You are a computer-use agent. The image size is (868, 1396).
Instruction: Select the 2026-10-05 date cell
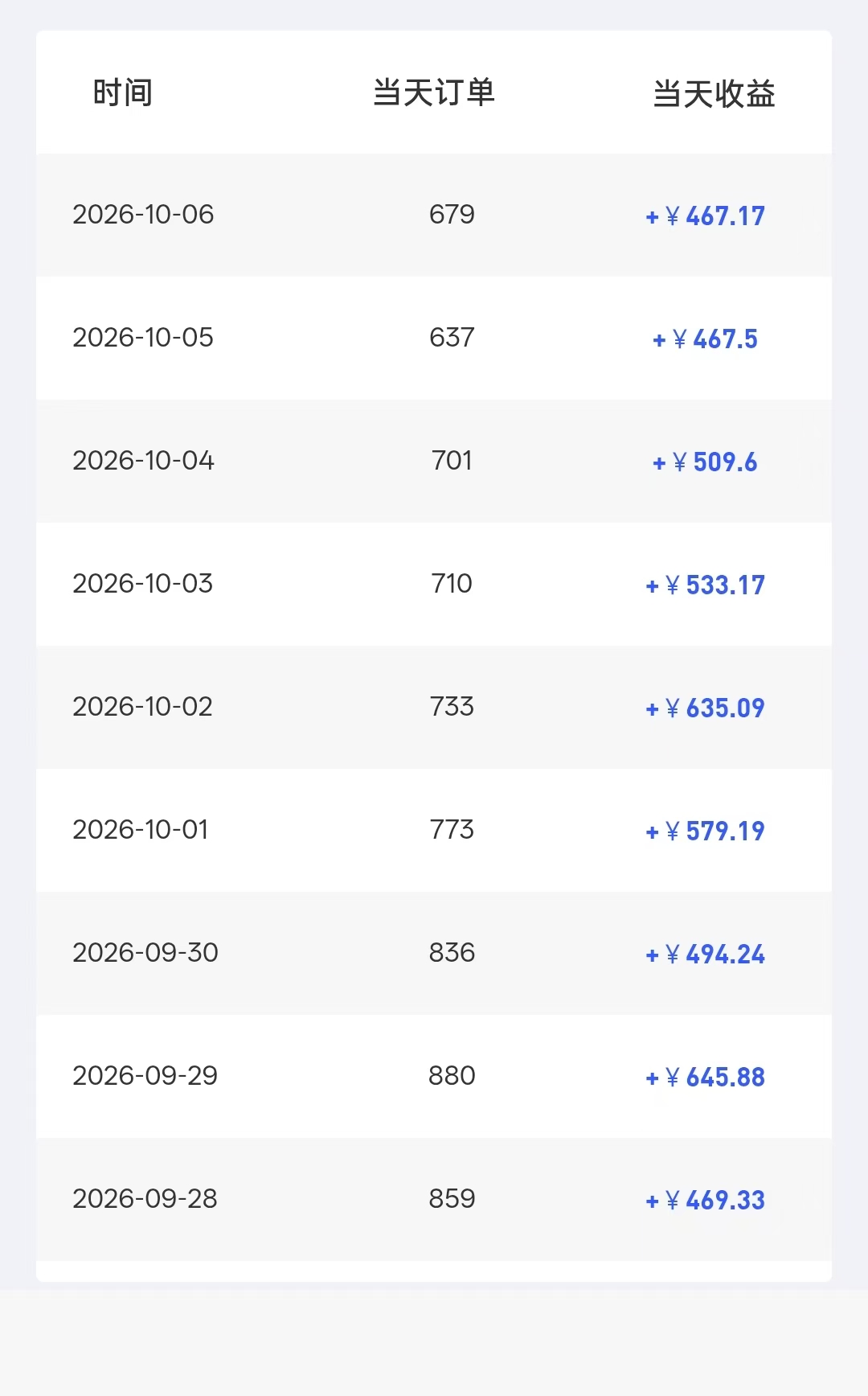[x=143, y=338]
